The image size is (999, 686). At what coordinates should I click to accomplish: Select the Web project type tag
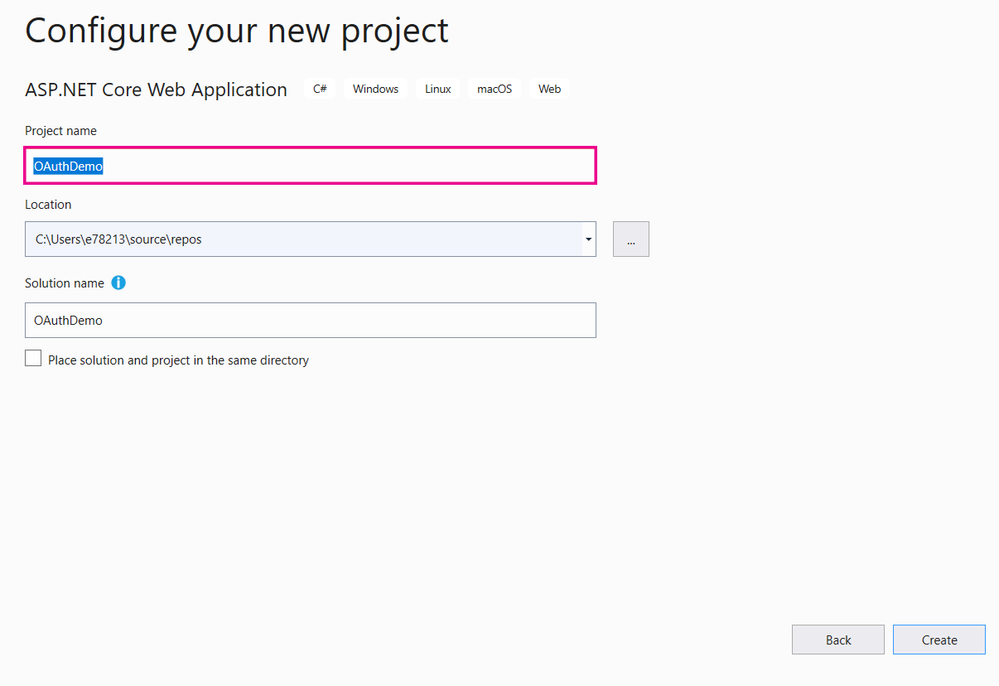coord(549,88)
